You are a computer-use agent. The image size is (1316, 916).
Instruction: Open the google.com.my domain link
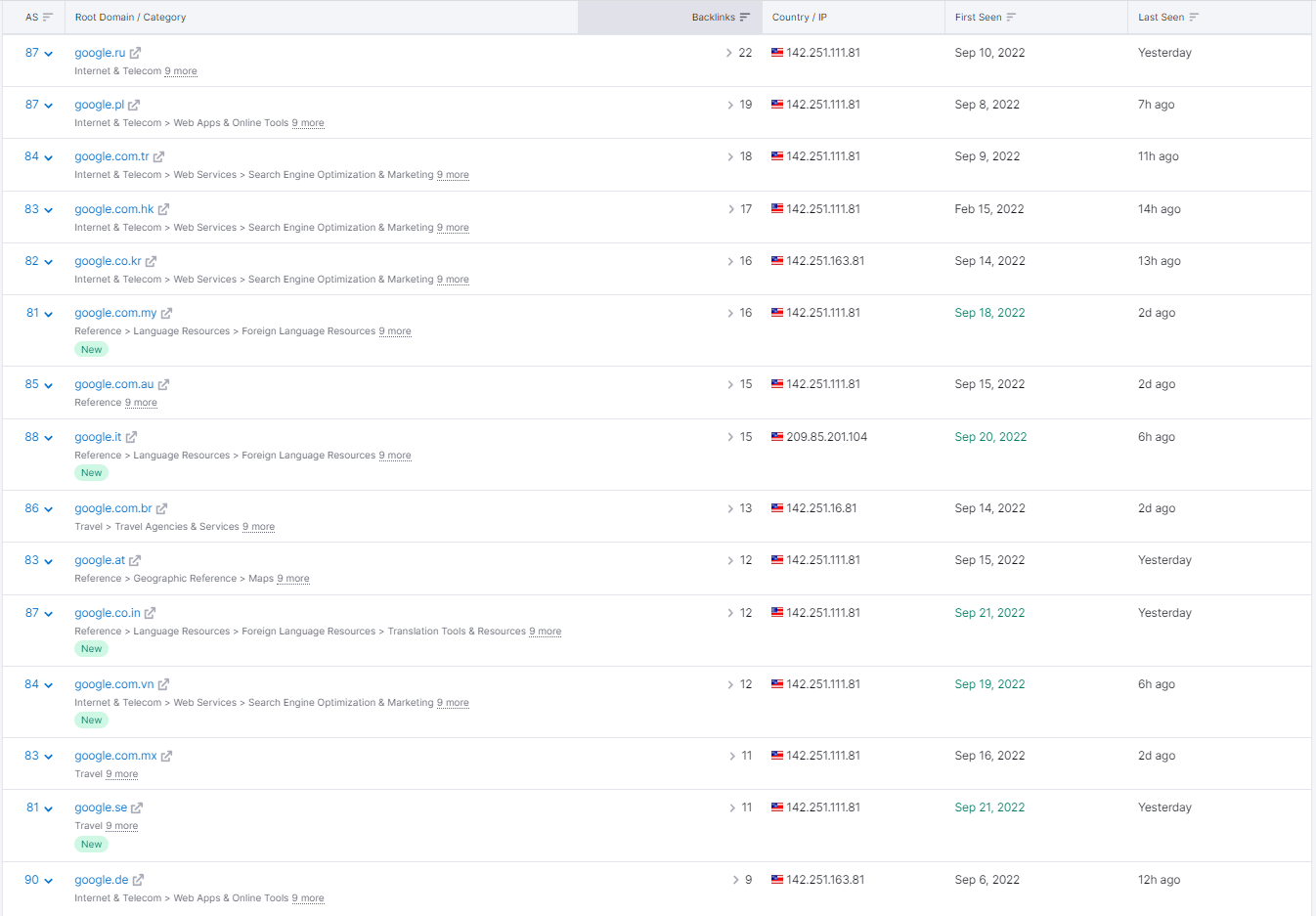[115, 313]
